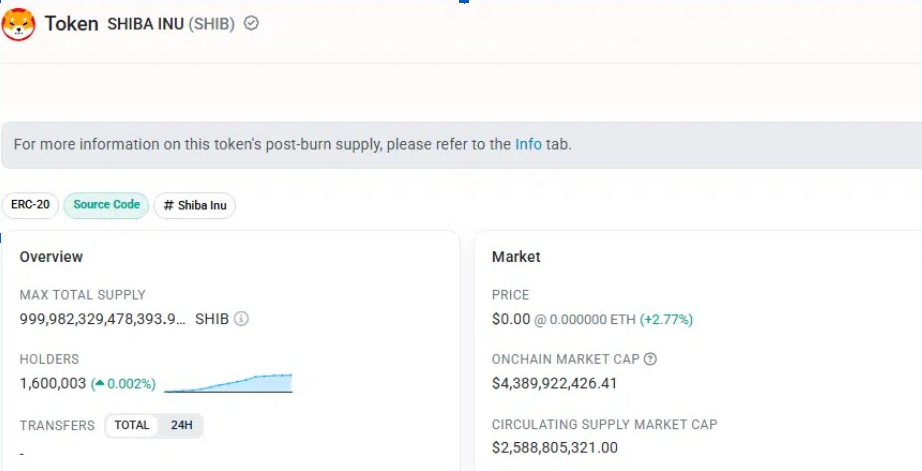Viewport: 922px width, 471px height.
Task: Click the max total supply value 999,982,329,478,393.9…
Action: [103, 319]
